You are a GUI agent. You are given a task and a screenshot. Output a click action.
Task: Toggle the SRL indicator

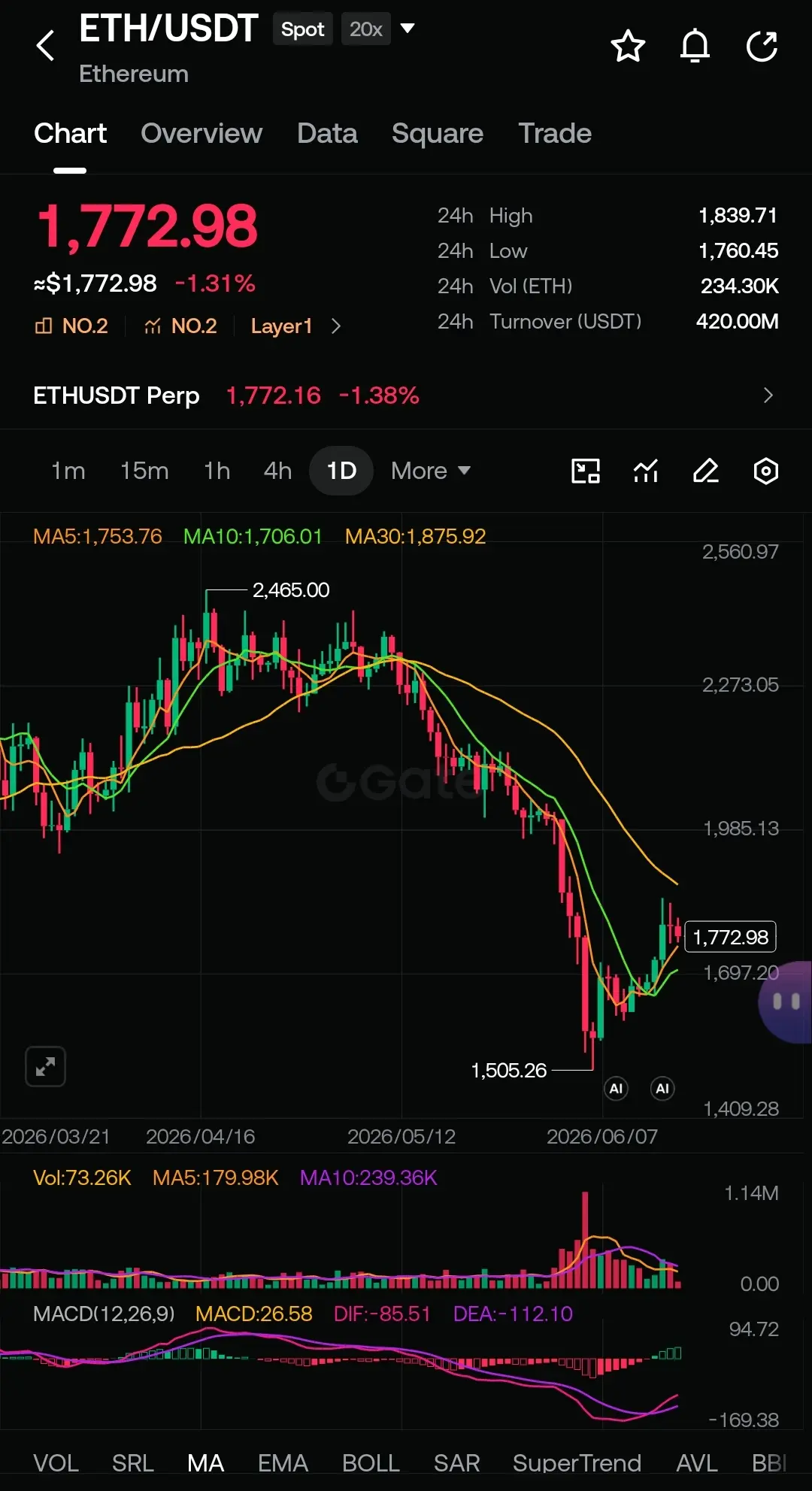pos(133,1463)
